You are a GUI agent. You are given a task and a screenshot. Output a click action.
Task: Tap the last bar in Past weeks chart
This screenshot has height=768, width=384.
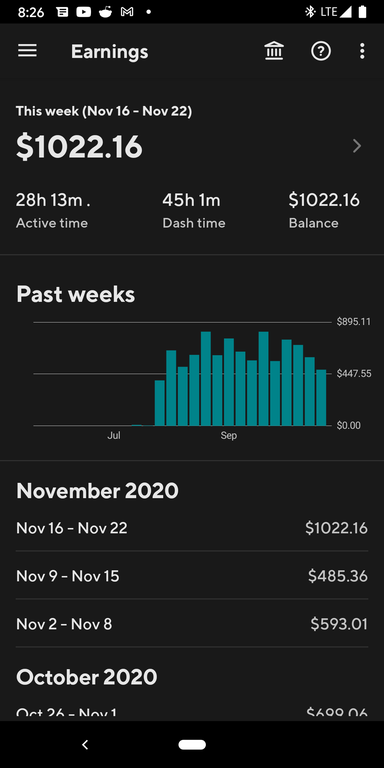click(321, 398)
